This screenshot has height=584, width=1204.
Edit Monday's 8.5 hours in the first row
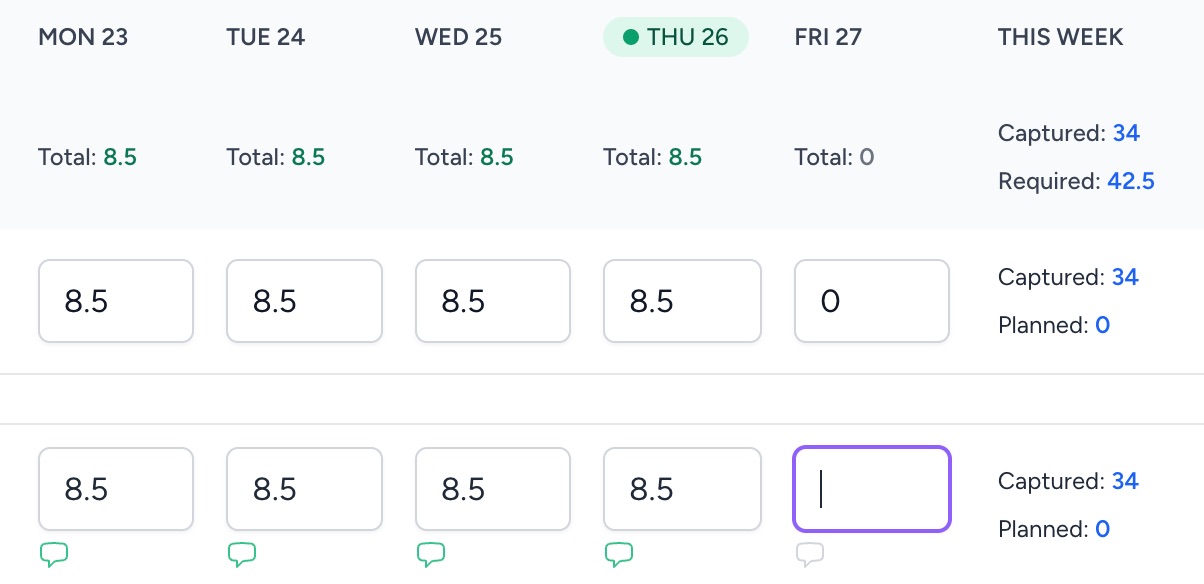tap(116, 301)
